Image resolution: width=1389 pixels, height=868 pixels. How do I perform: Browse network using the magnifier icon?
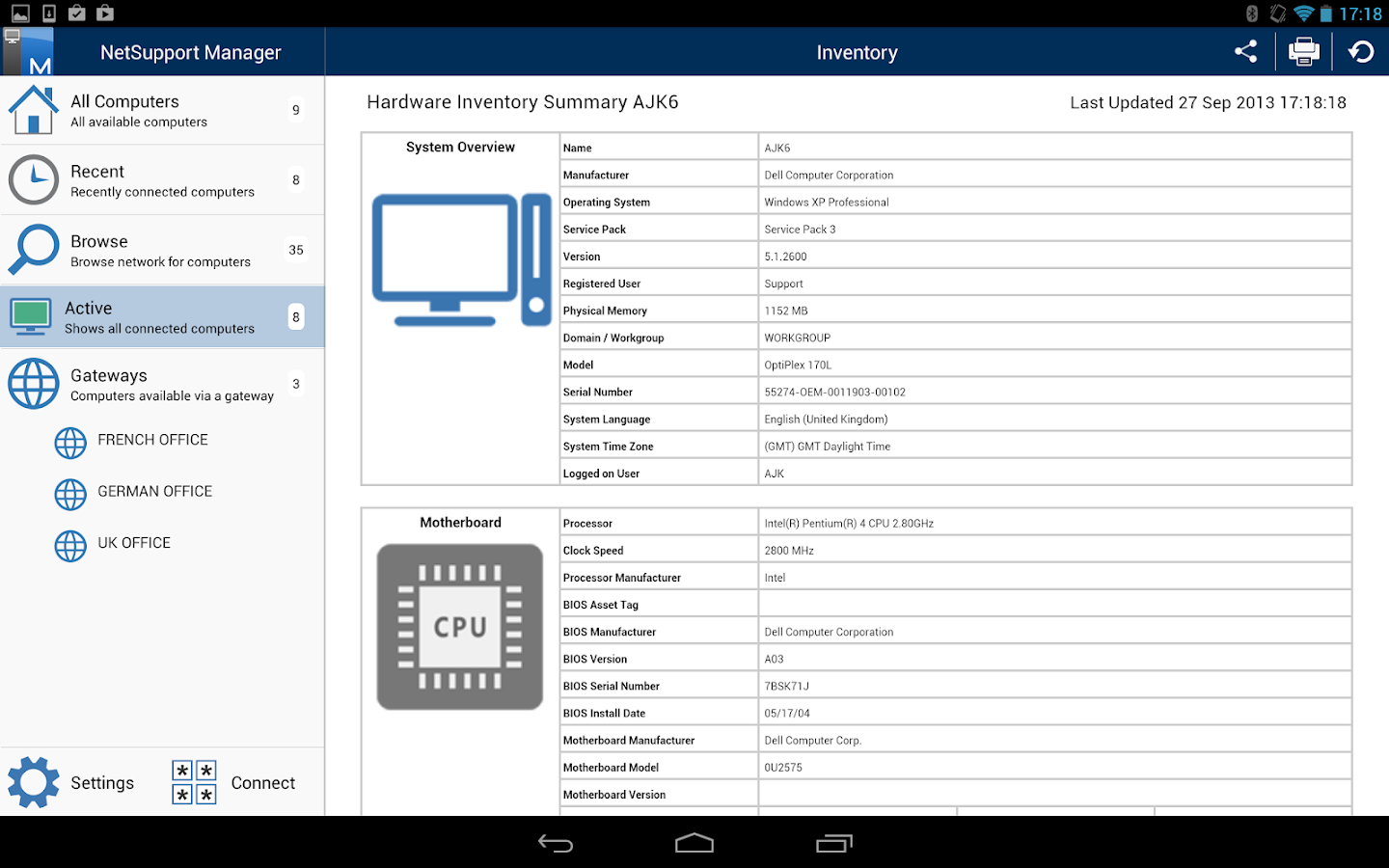(34, 249)
